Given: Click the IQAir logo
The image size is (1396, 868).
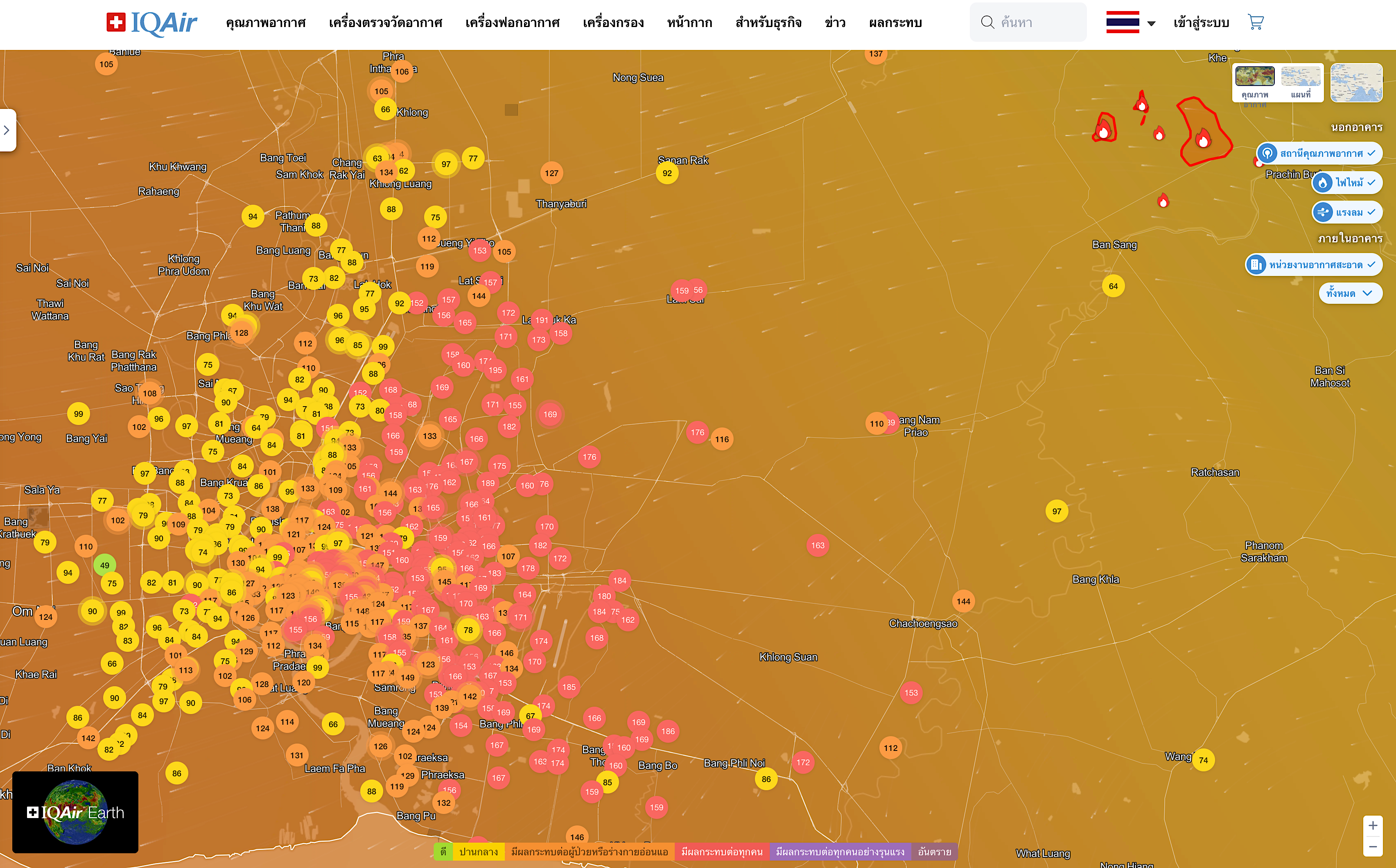Looking at the screenshot, I should [152, 23].
